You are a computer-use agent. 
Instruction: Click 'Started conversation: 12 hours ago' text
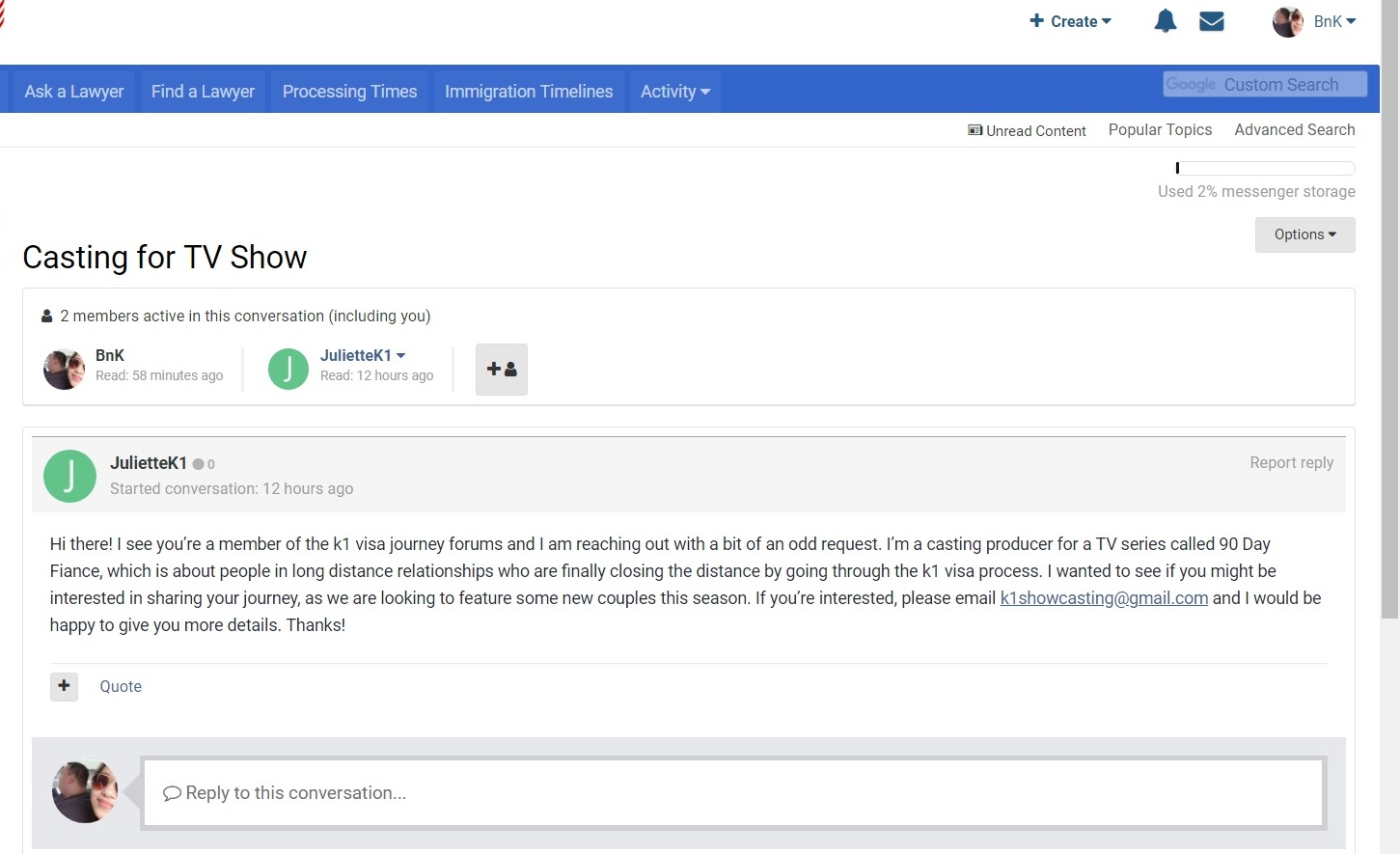[232, 489]
